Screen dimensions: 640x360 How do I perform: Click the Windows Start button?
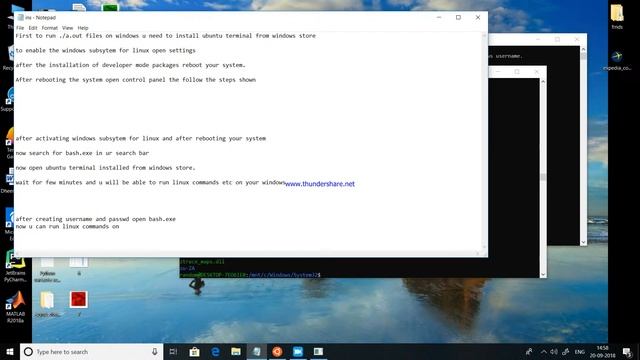10,351
